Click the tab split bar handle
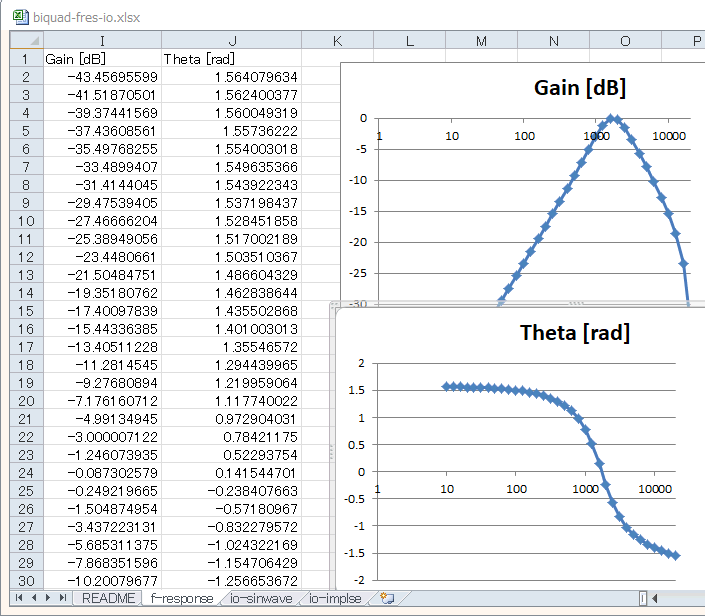Image resolution: width=705 pixels, height=616 pixels. coord(643,598)
